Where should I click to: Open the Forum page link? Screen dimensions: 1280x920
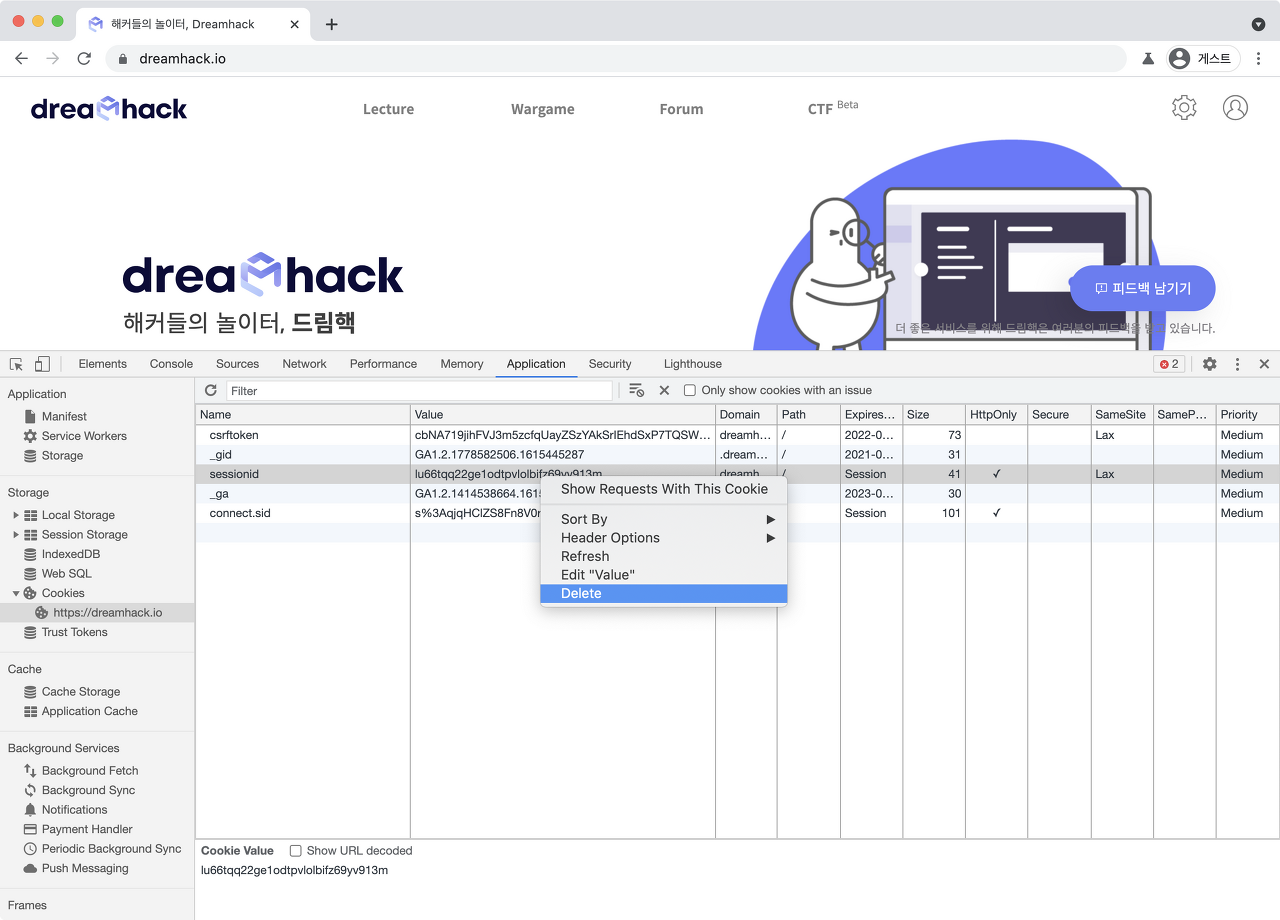[681, 109]
